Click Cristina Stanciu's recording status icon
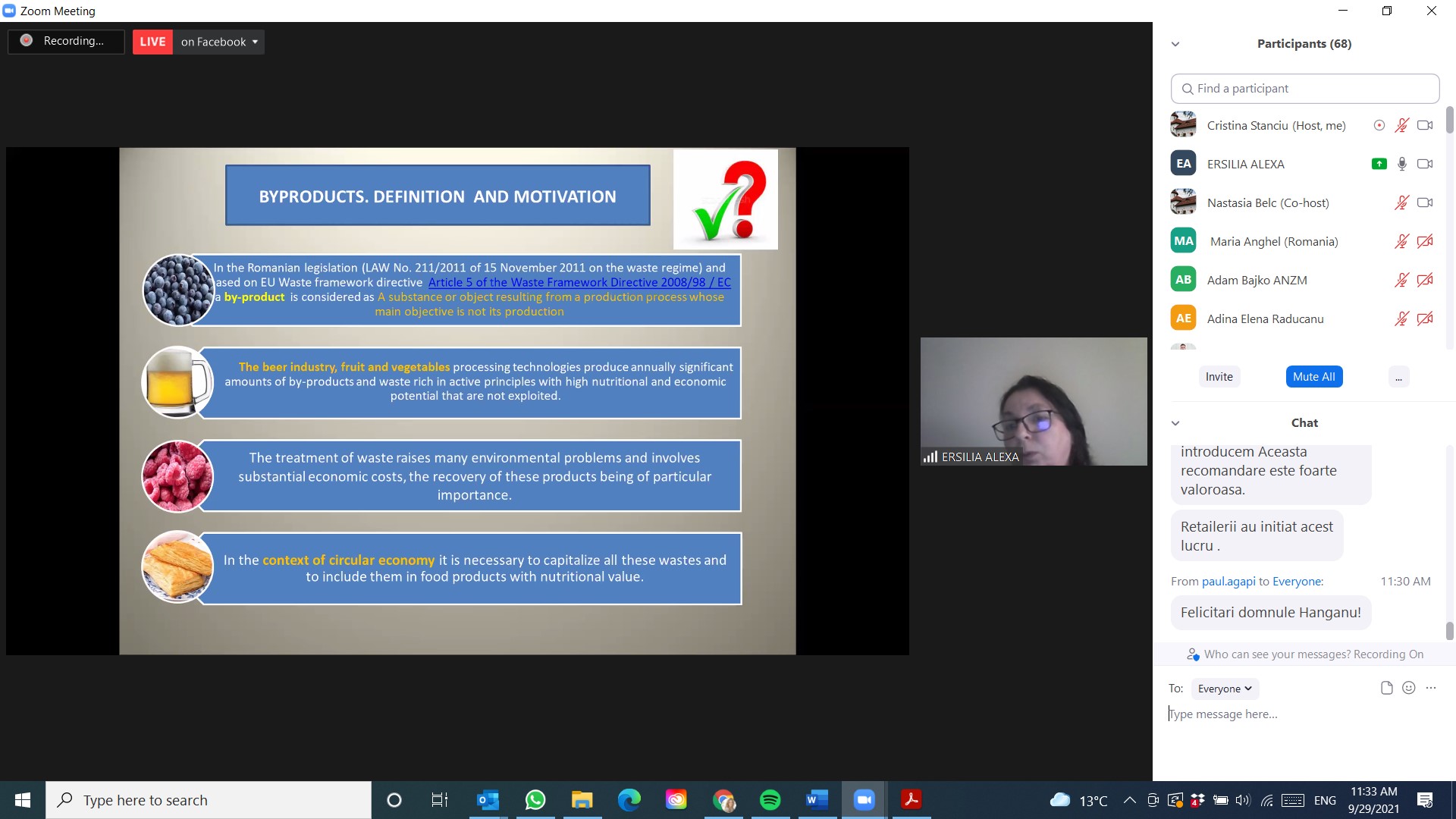This screenshot has height=819, width=1456. pos(1379,125)
